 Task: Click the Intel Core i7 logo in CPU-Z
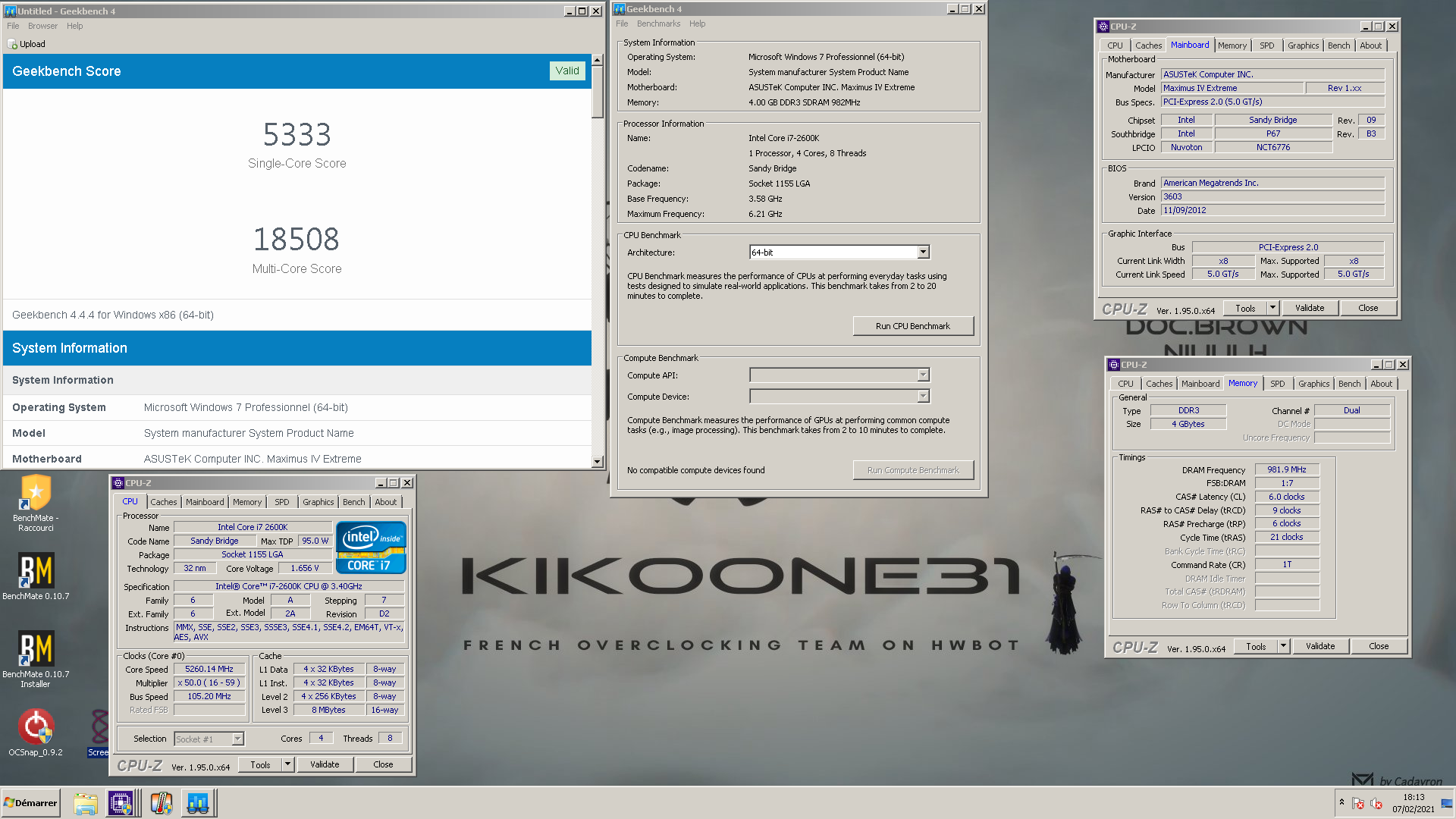(x=371, y=547)
